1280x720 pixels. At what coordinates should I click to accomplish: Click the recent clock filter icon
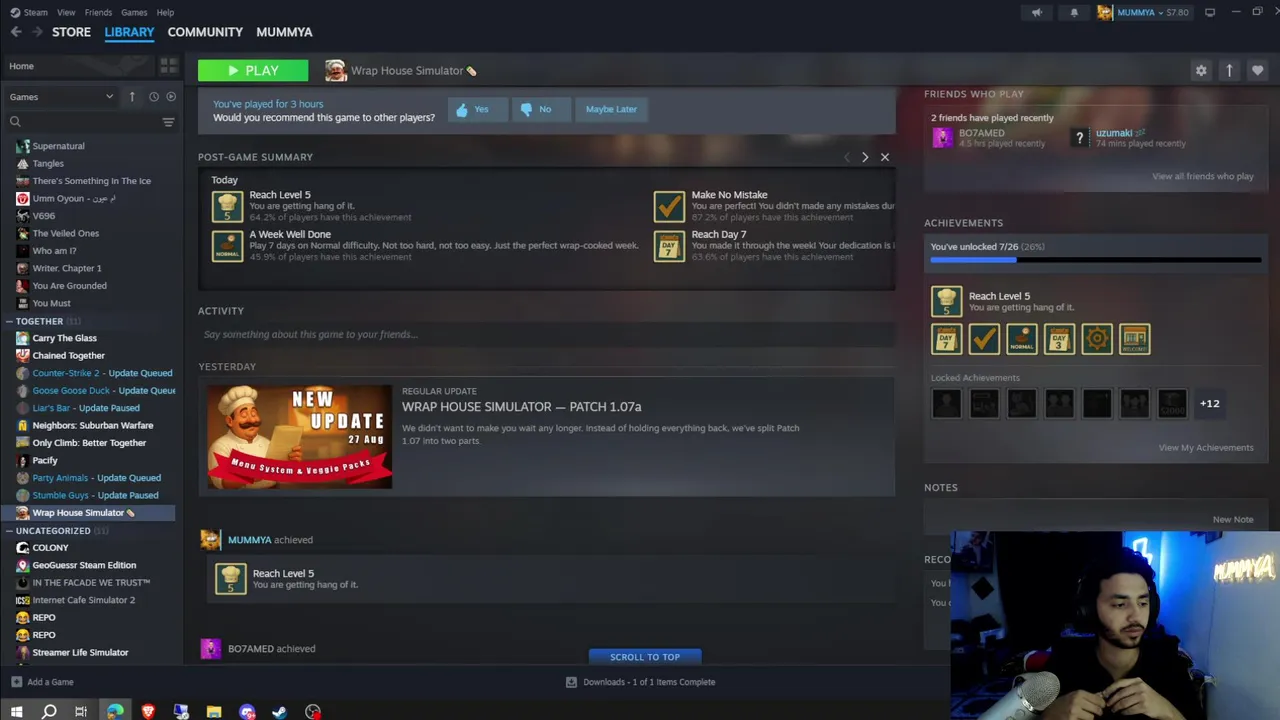pos(153,97)
